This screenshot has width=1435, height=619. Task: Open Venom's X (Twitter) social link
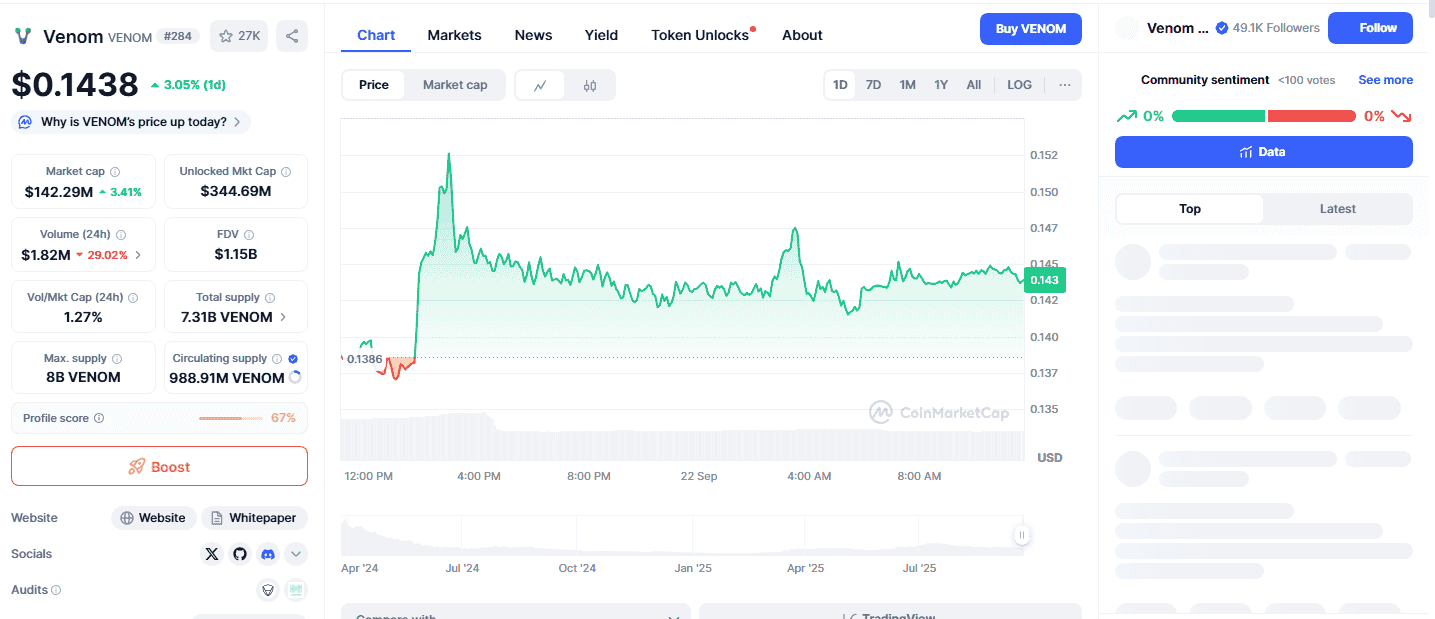(211, 554)
